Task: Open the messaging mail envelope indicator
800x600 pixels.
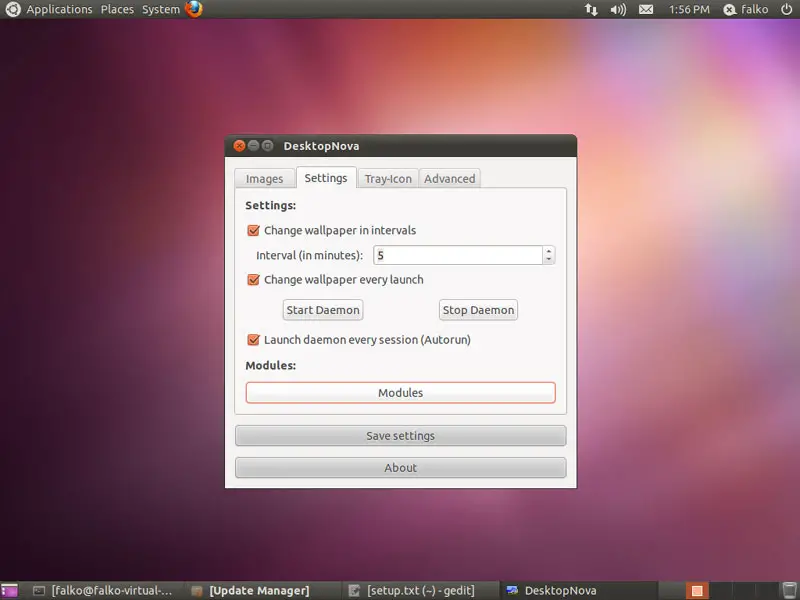Action: tap(646, 9)
